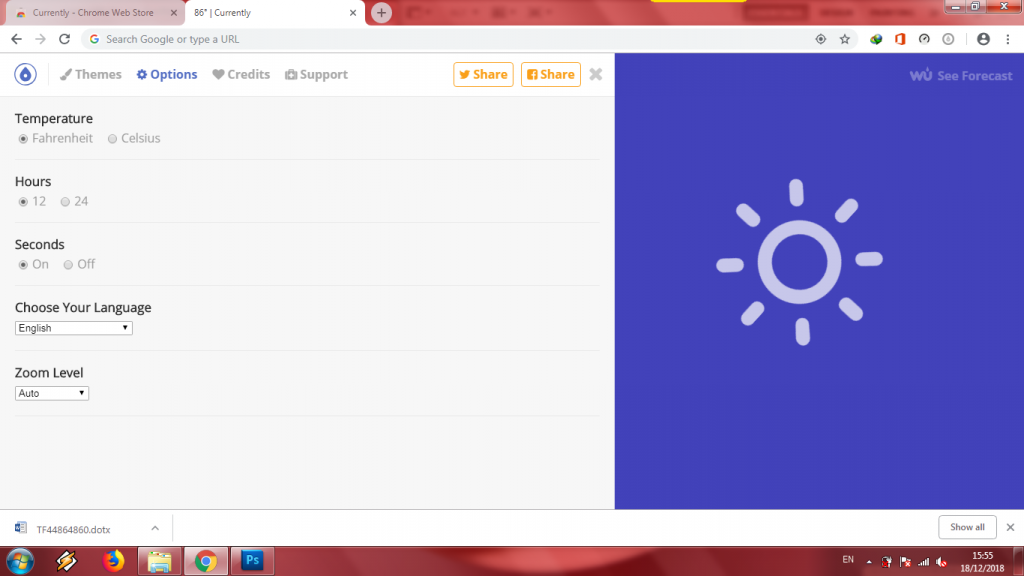The height and width of the screenshot is (576, 1024).
Task: Open the Options tab
Action: pos(167,74)
